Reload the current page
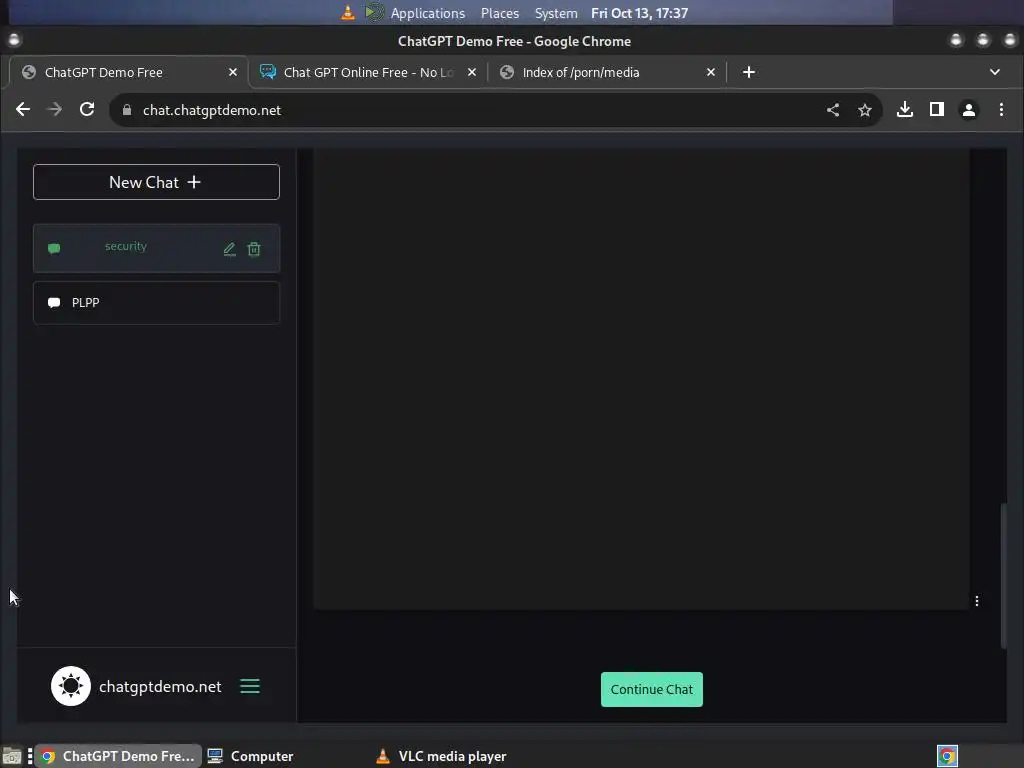Image resolution: width=1024 pixels, height=768 pixels. pyautogui.click(x=87, y=110)
